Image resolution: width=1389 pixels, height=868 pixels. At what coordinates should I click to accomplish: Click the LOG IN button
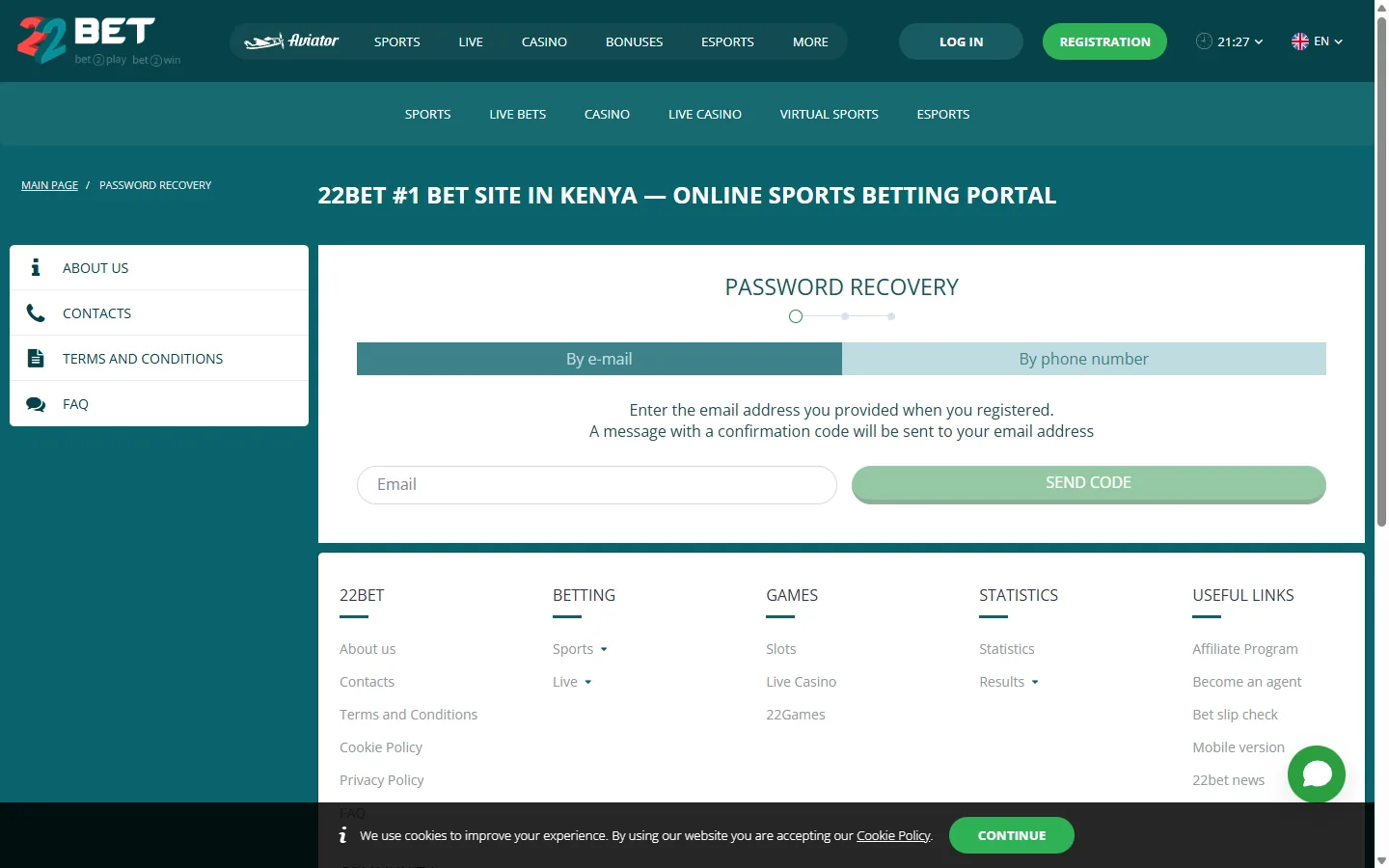[961, 41]
